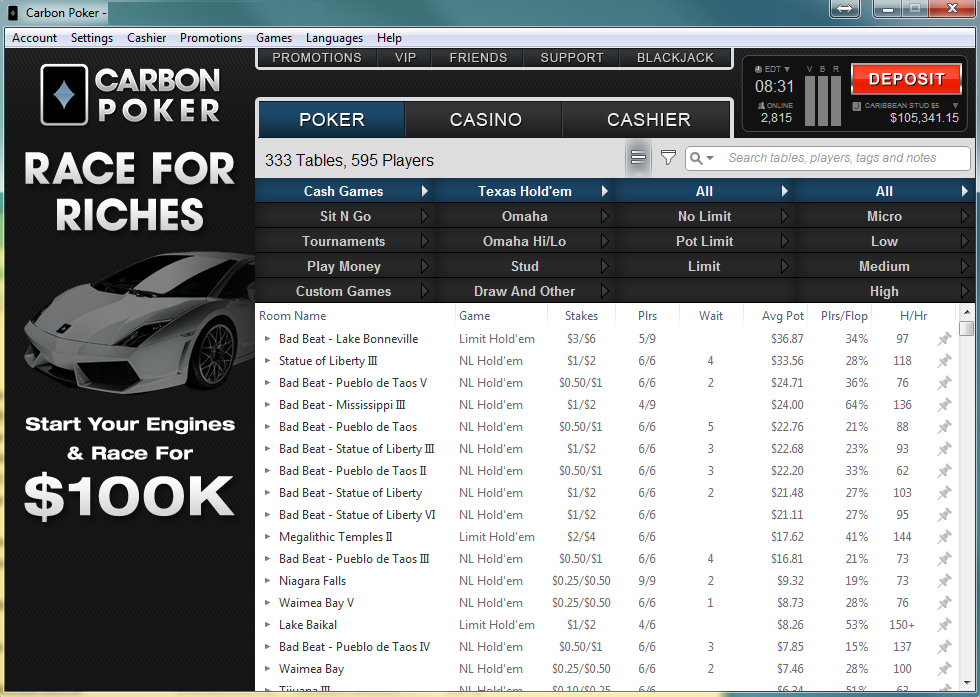This screenshot has width=980, height=697.
Task: Select Sit N Go game type
Action: pyautogui.click(x=345, y=216)
